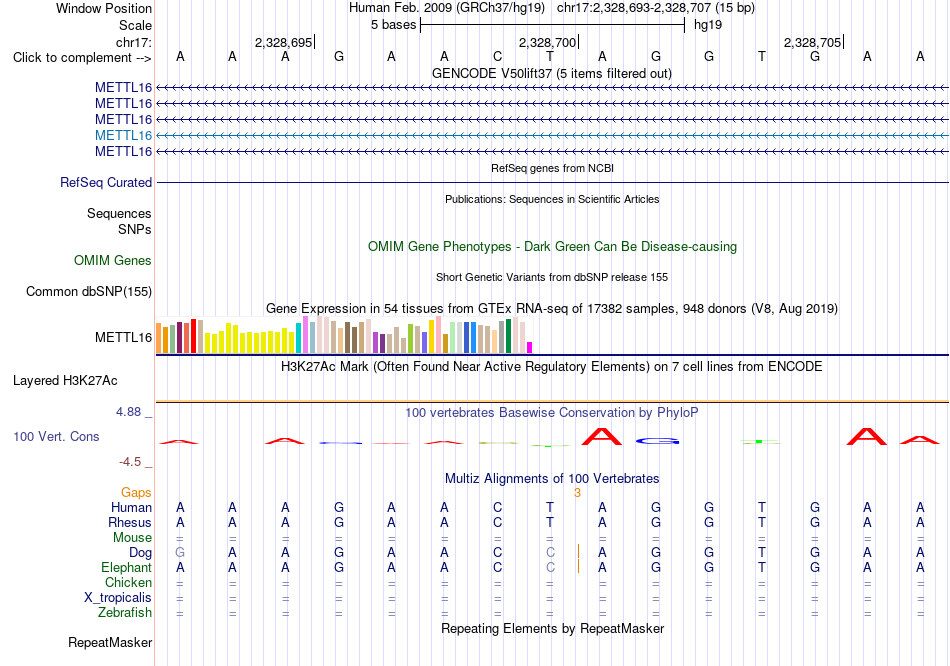This screenshot has height=666, width=950.
Task: Click the magenta last bar in GTEx chart
Action: coord(530,347)
